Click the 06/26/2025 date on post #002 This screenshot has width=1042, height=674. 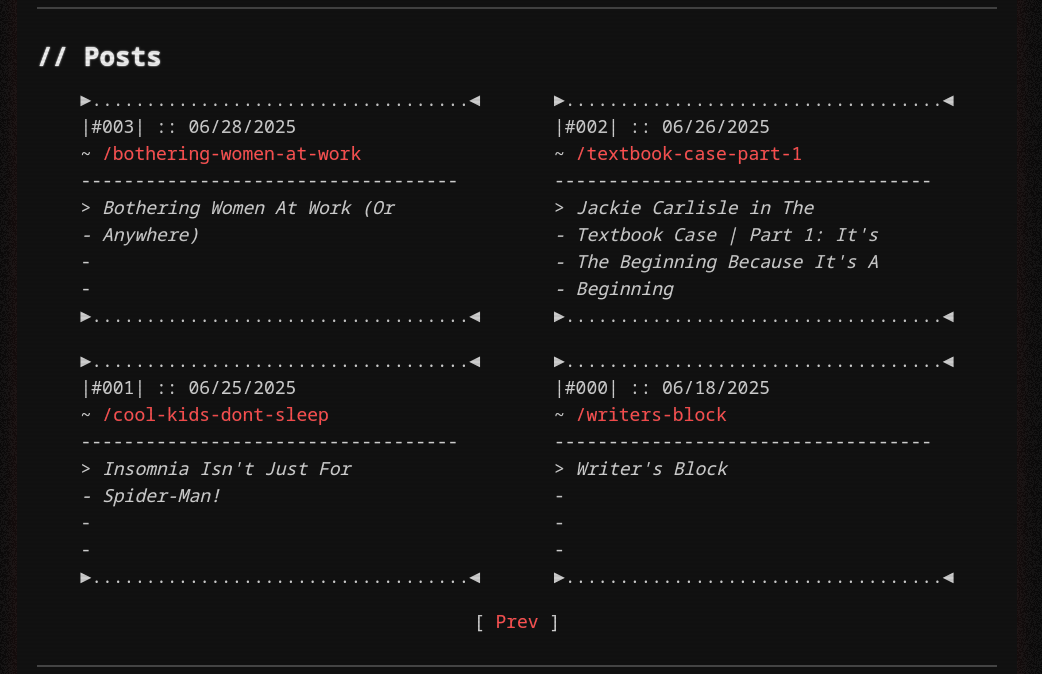pyautogui.click(x=715, y=127)
